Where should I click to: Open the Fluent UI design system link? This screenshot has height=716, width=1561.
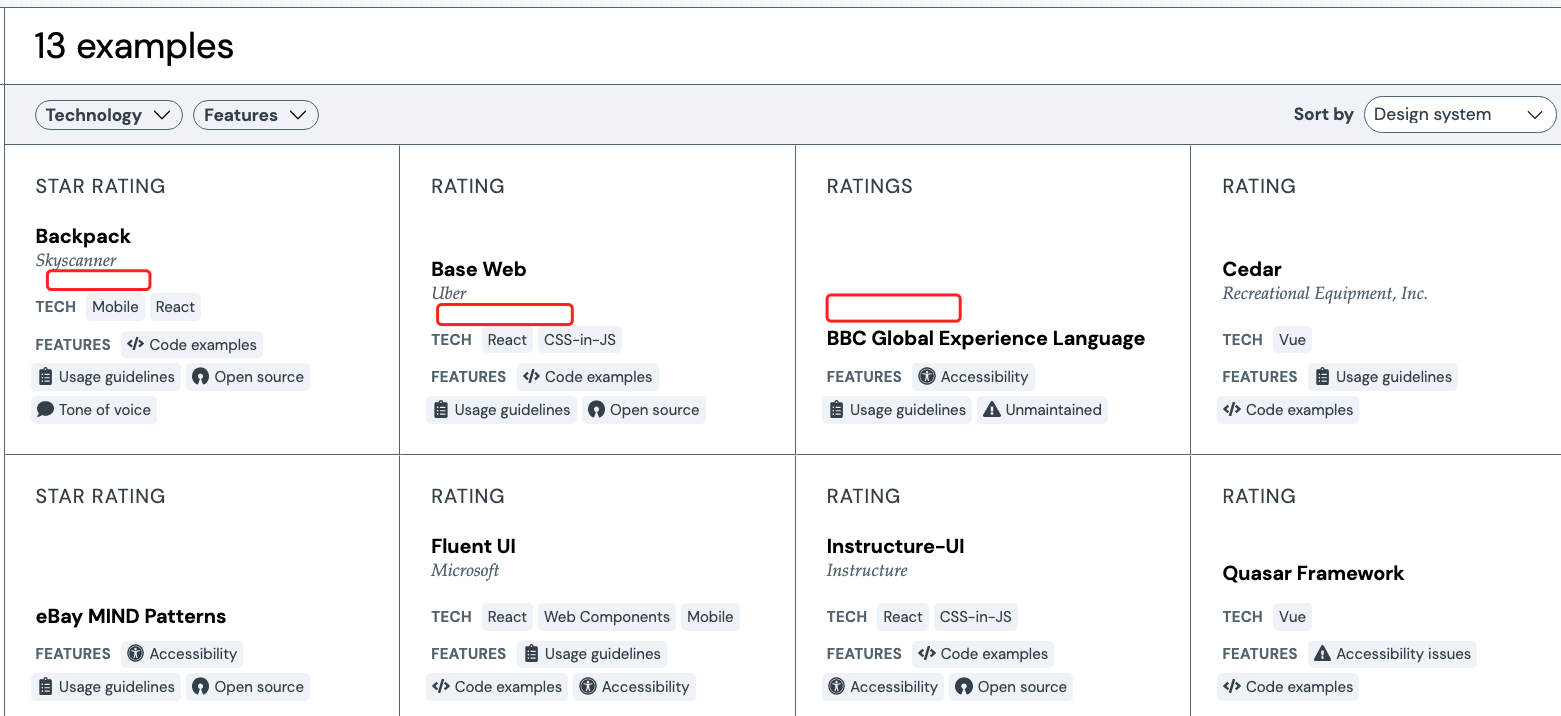pos(473,546)
